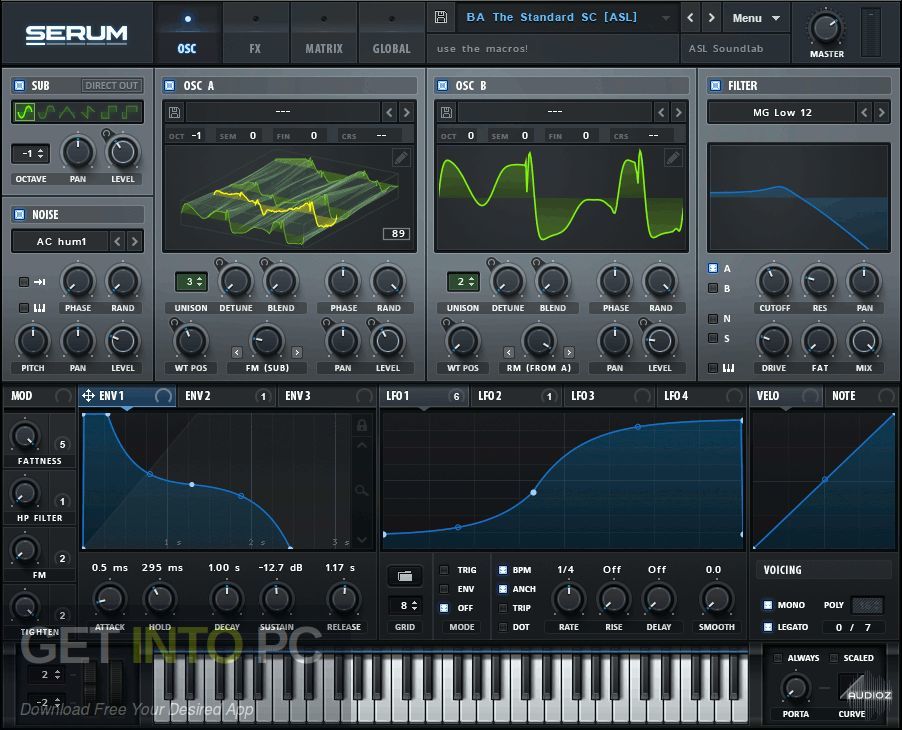Screen dimensions: 902x730
Task: Adjust OSC B unison voices stepper
Action: point(463,281)
